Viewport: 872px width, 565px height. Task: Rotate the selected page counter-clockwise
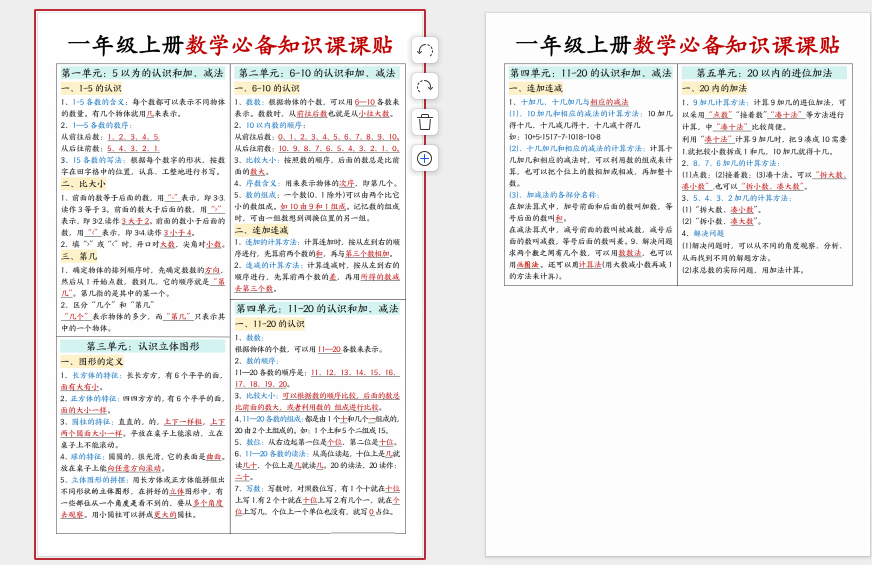(424, 50)
